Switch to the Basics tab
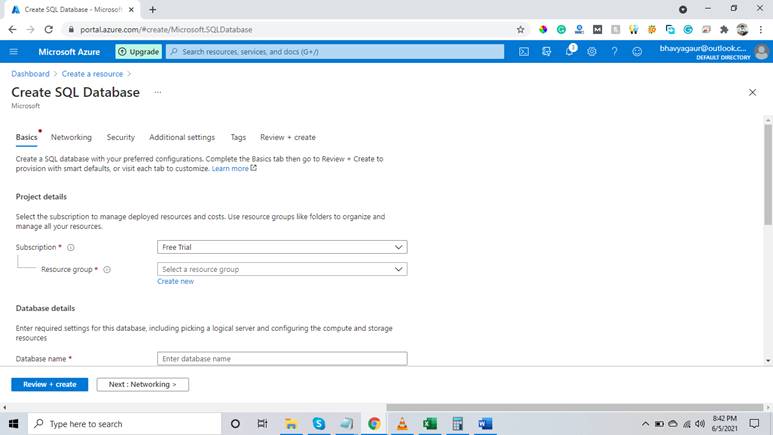The image size is (773, 435). [x=27, y=138]
